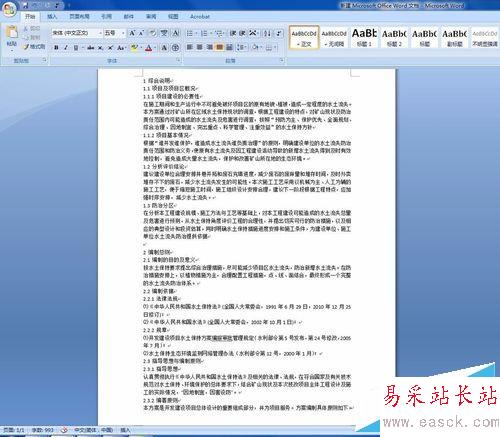Apply the 副标题 (Subtitle) style

pyautogui.click(x=455, y=37)
